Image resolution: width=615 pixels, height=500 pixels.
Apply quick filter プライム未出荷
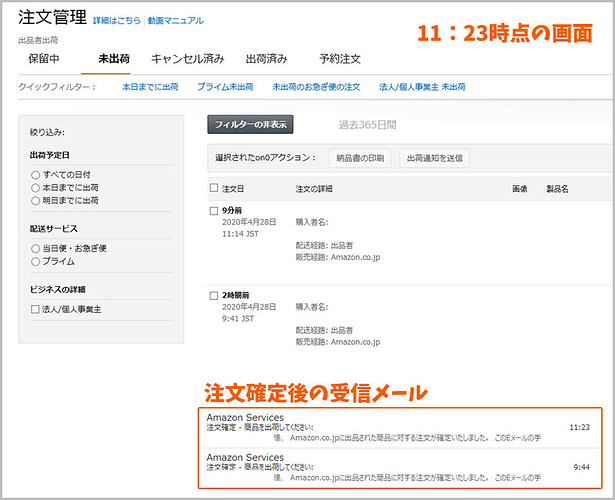click(x=225, y=87)
